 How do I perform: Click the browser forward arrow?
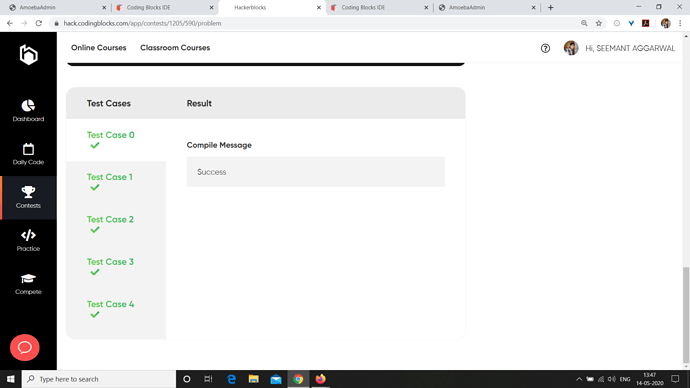[24, 23]
